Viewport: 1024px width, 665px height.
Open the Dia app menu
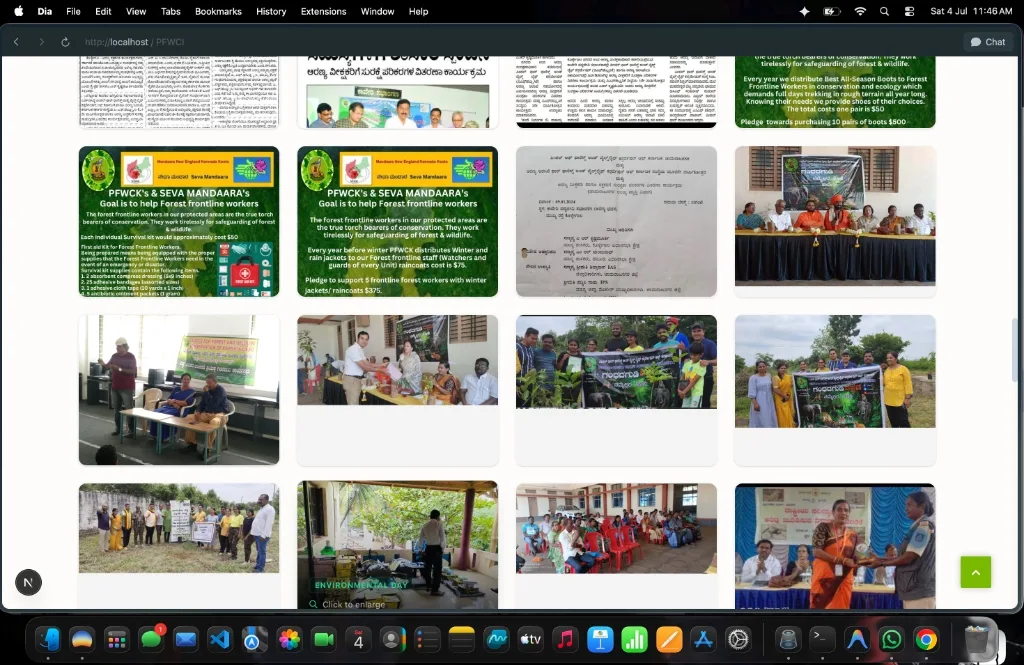coord(44,11)
